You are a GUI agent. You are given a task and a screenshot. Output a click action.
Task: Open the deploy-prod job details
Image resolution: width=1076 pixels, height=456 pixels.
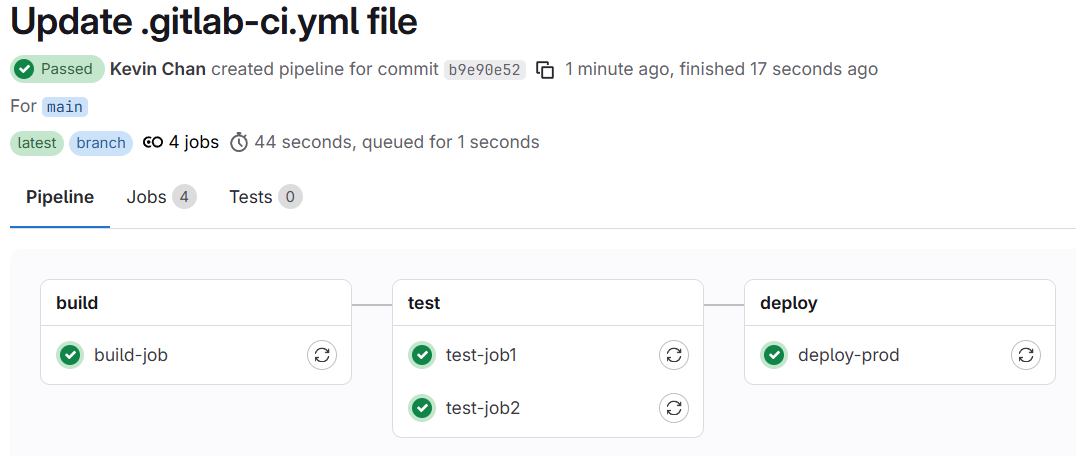(848, 354)
